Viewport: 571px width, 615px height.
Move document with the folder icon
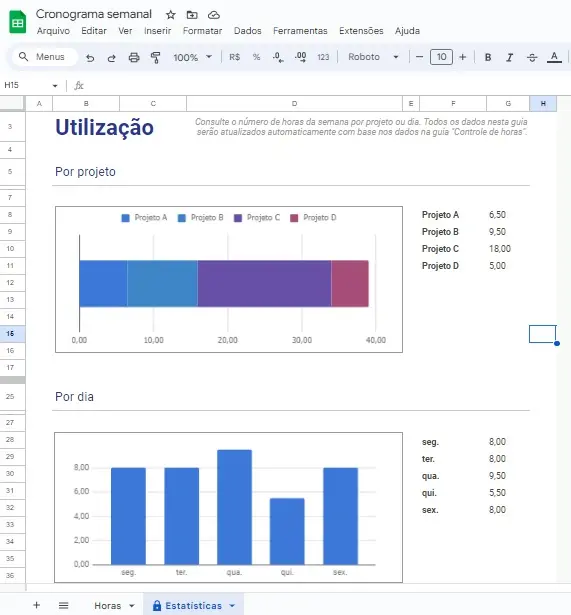coord(192,15)
